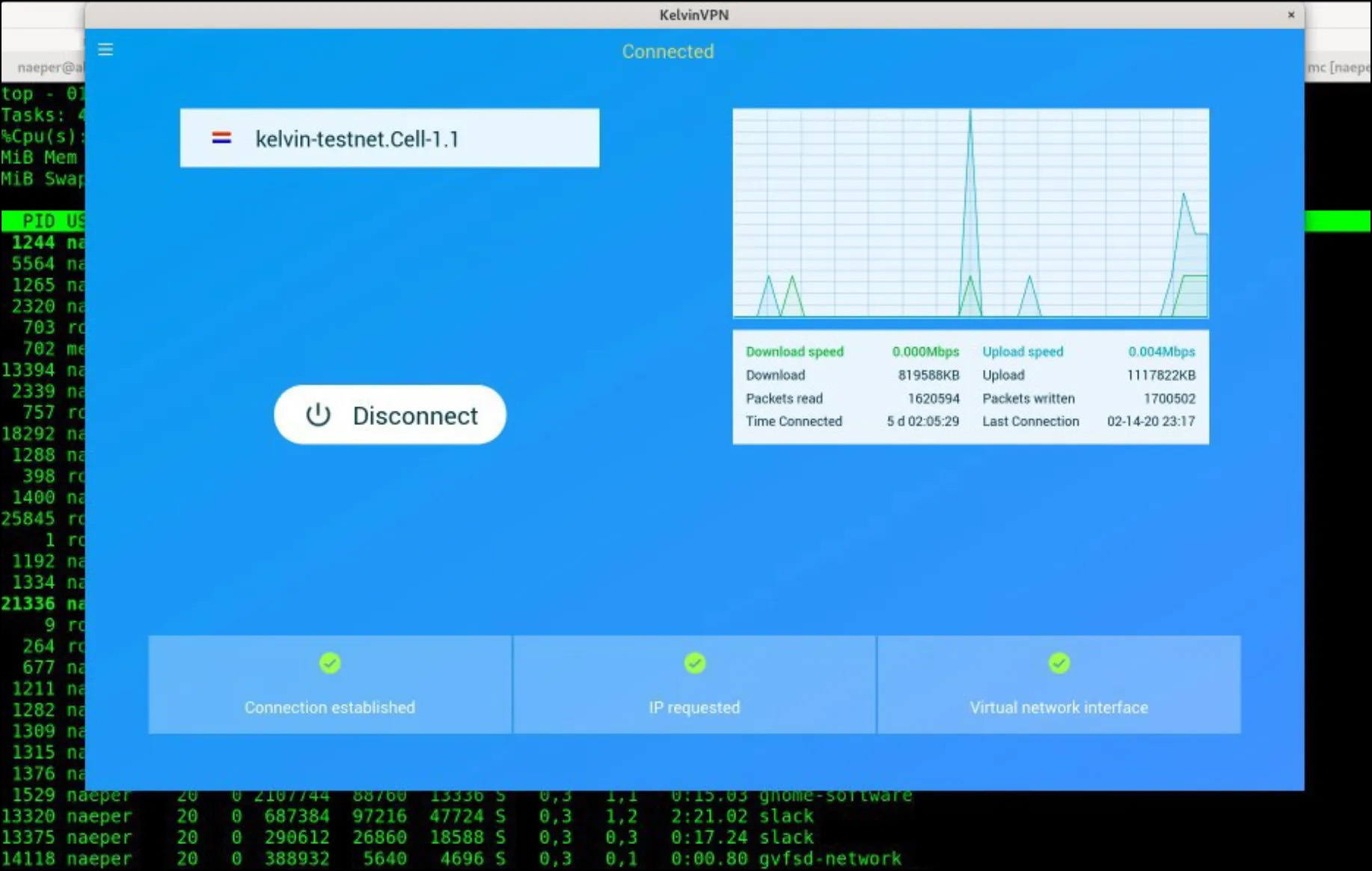
Task: Click the Disconnect button
Action: 390,415
